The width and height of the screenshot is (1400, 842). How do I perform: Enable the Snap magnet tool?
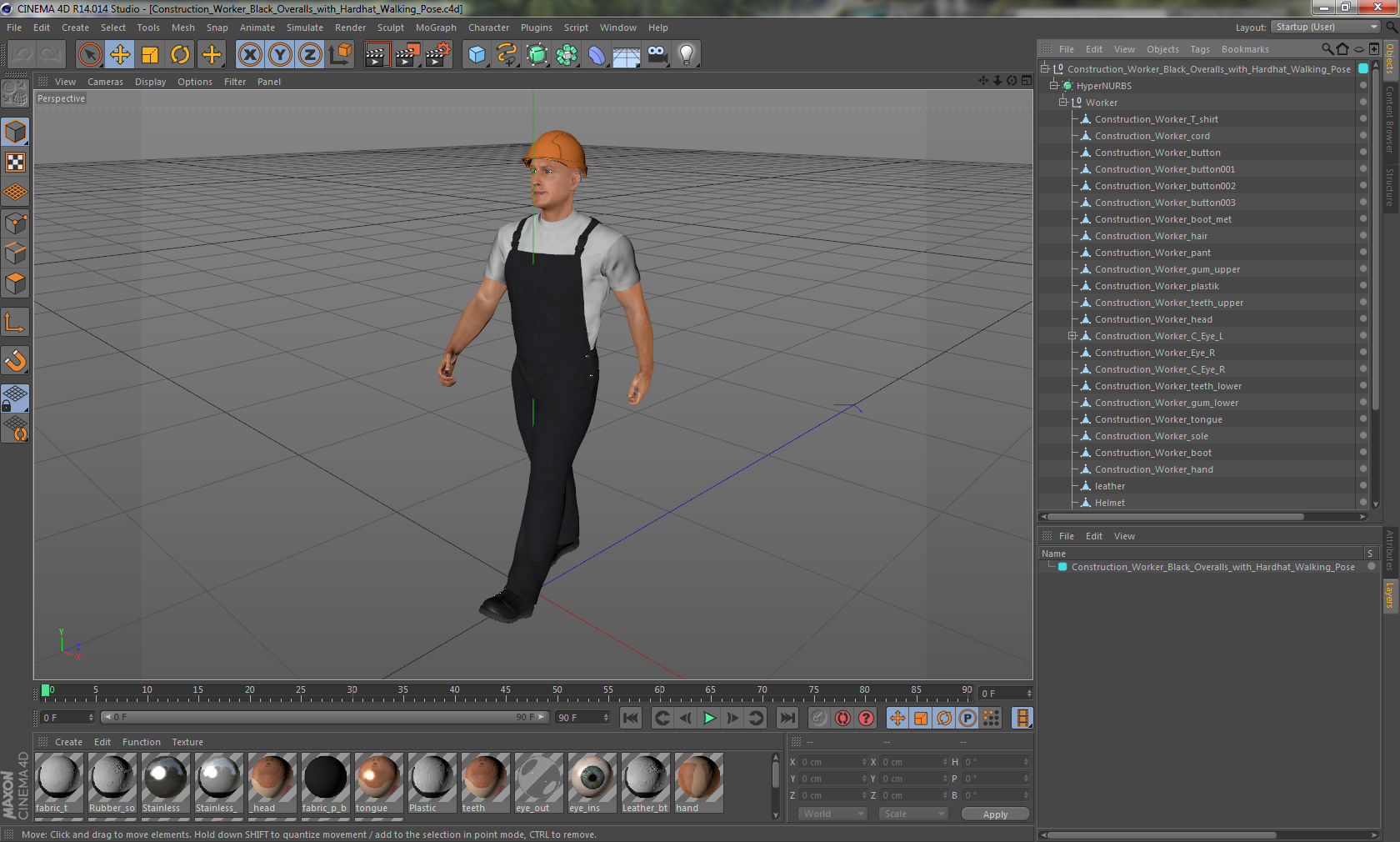(x=14, y=362)
